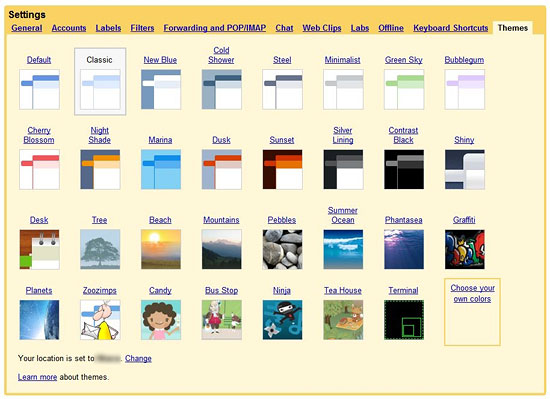Select the Steel theme thumbnail
The width and height of the screenshot is (550, 399).
coord(282,89)
